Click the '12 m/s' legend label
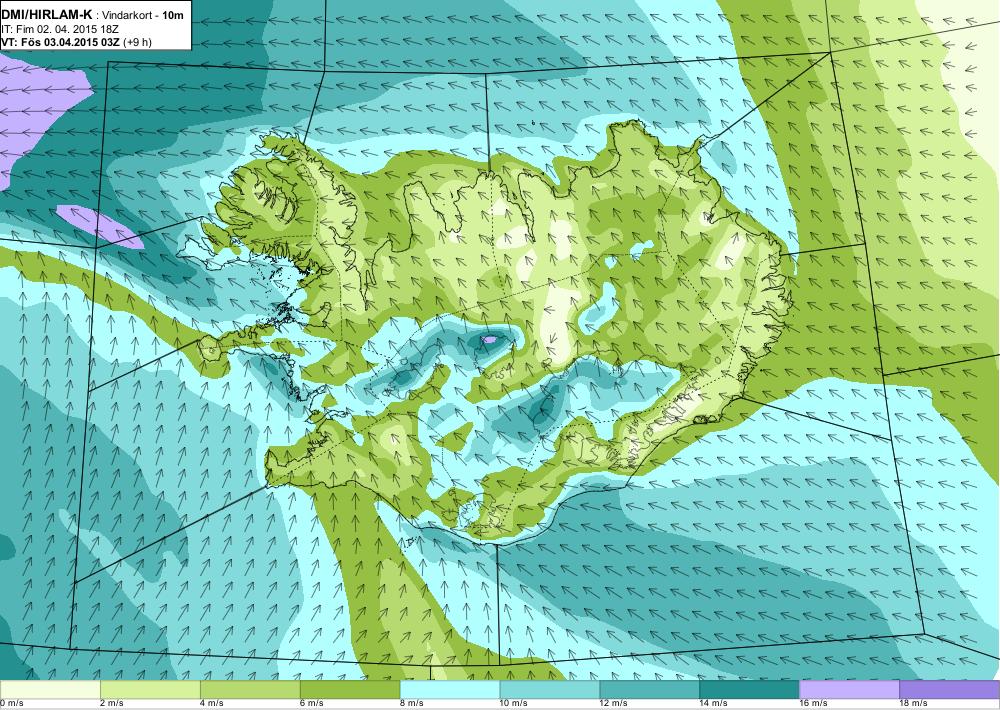Viewport: 1000px width, 710px height. pos(614,703)
